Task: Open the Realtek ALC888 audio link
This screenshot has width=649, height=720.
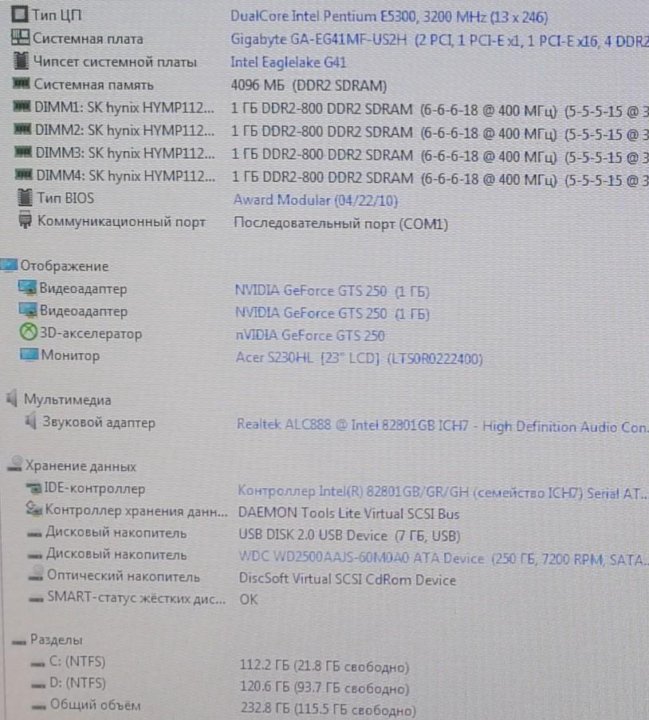Action: pyautogui.click(x=442, y=426)
